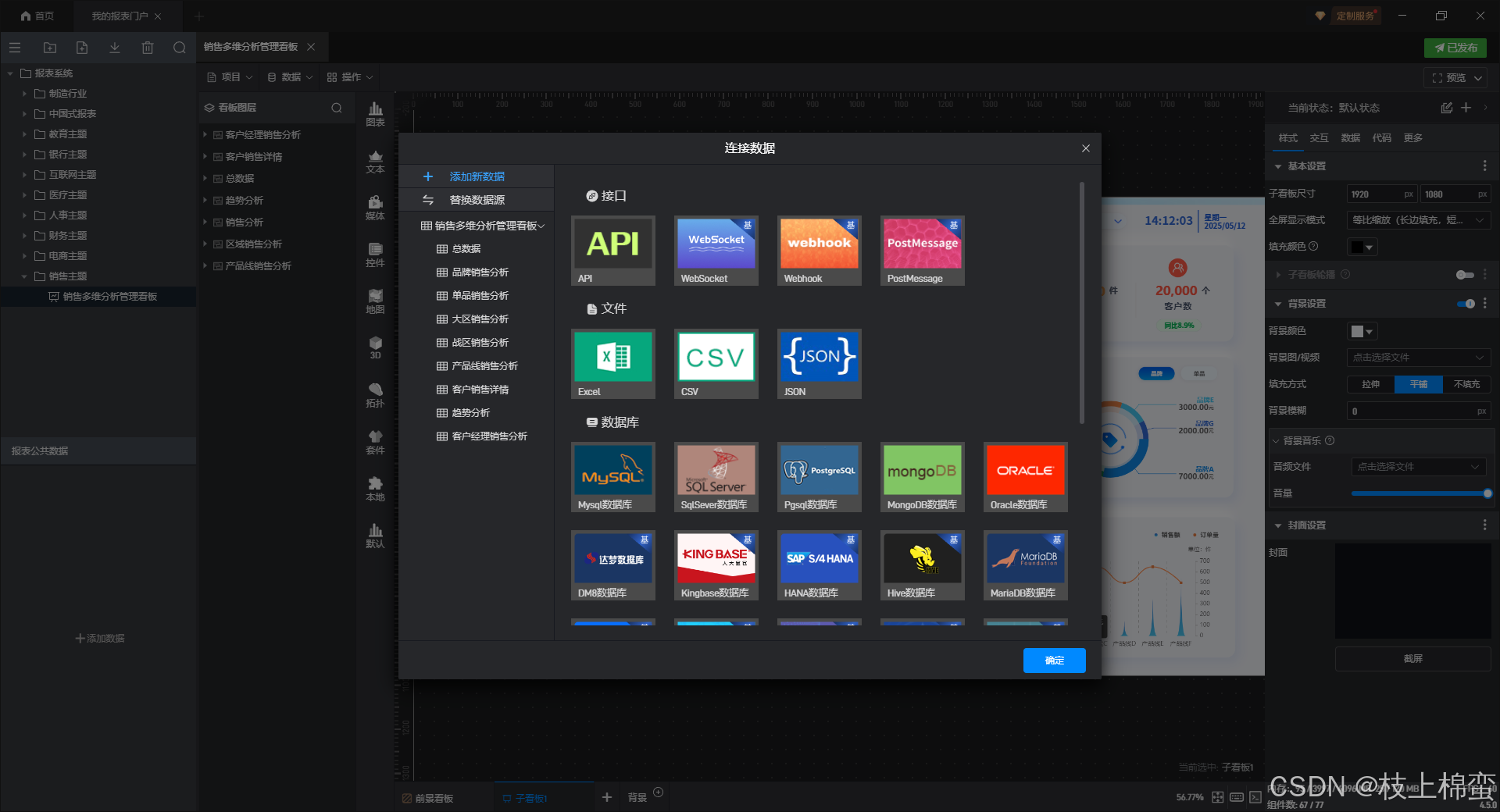Select the 替换数据源 option

(477, 200)
